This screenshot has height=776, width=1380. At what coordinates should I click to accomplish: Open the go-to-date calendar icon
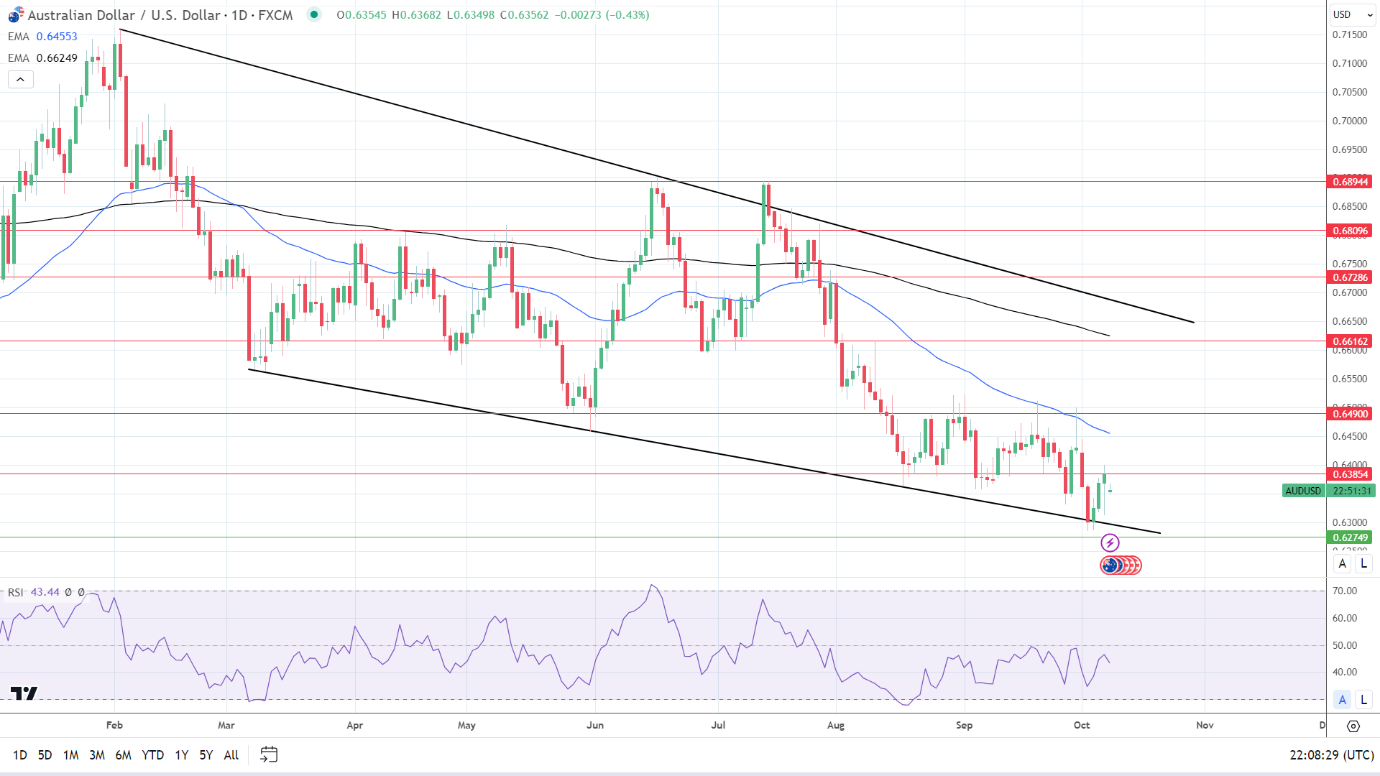(268, 754)
